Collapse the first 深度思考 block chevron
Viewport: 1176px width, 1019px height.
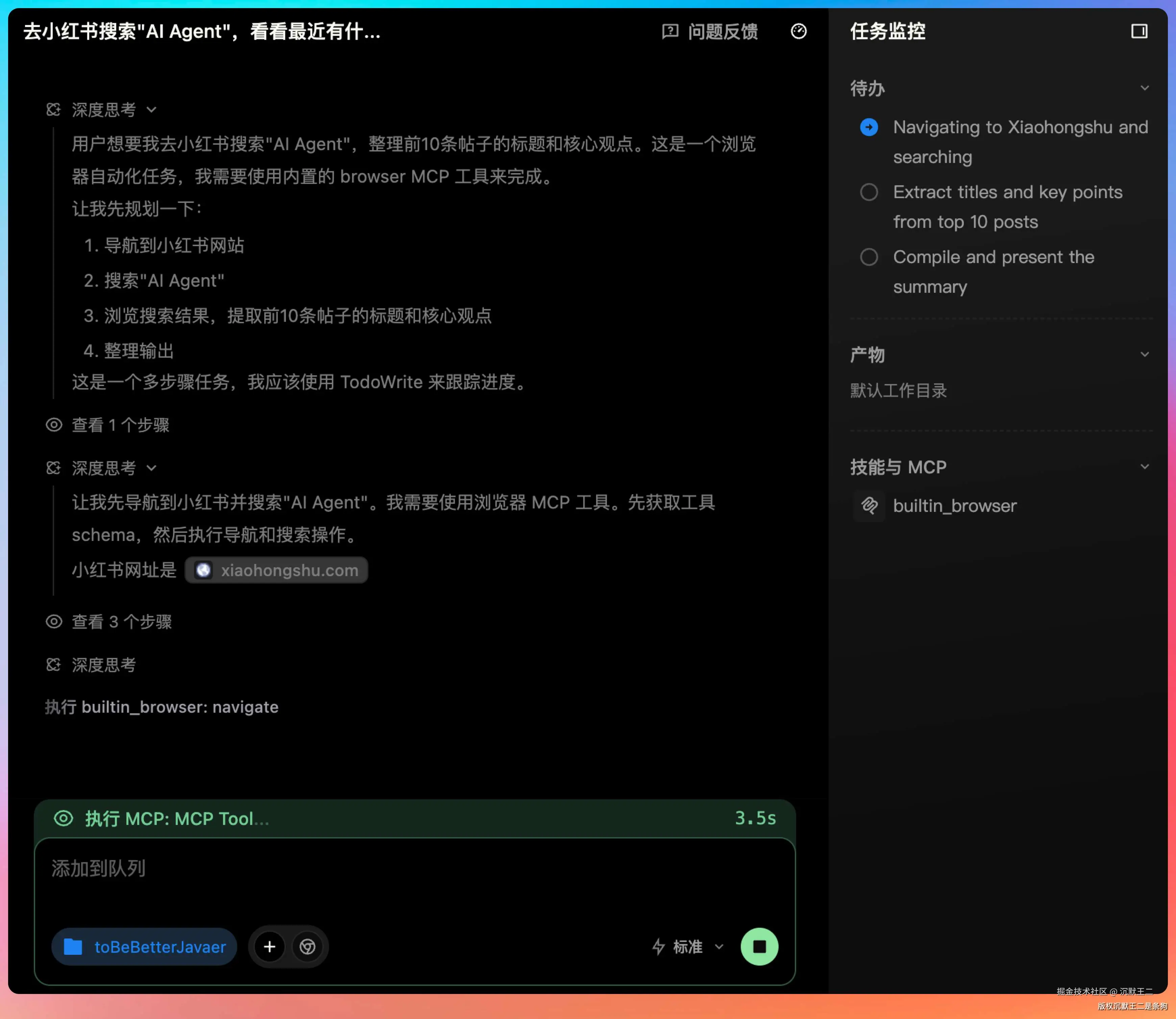(x=151, y=110)
